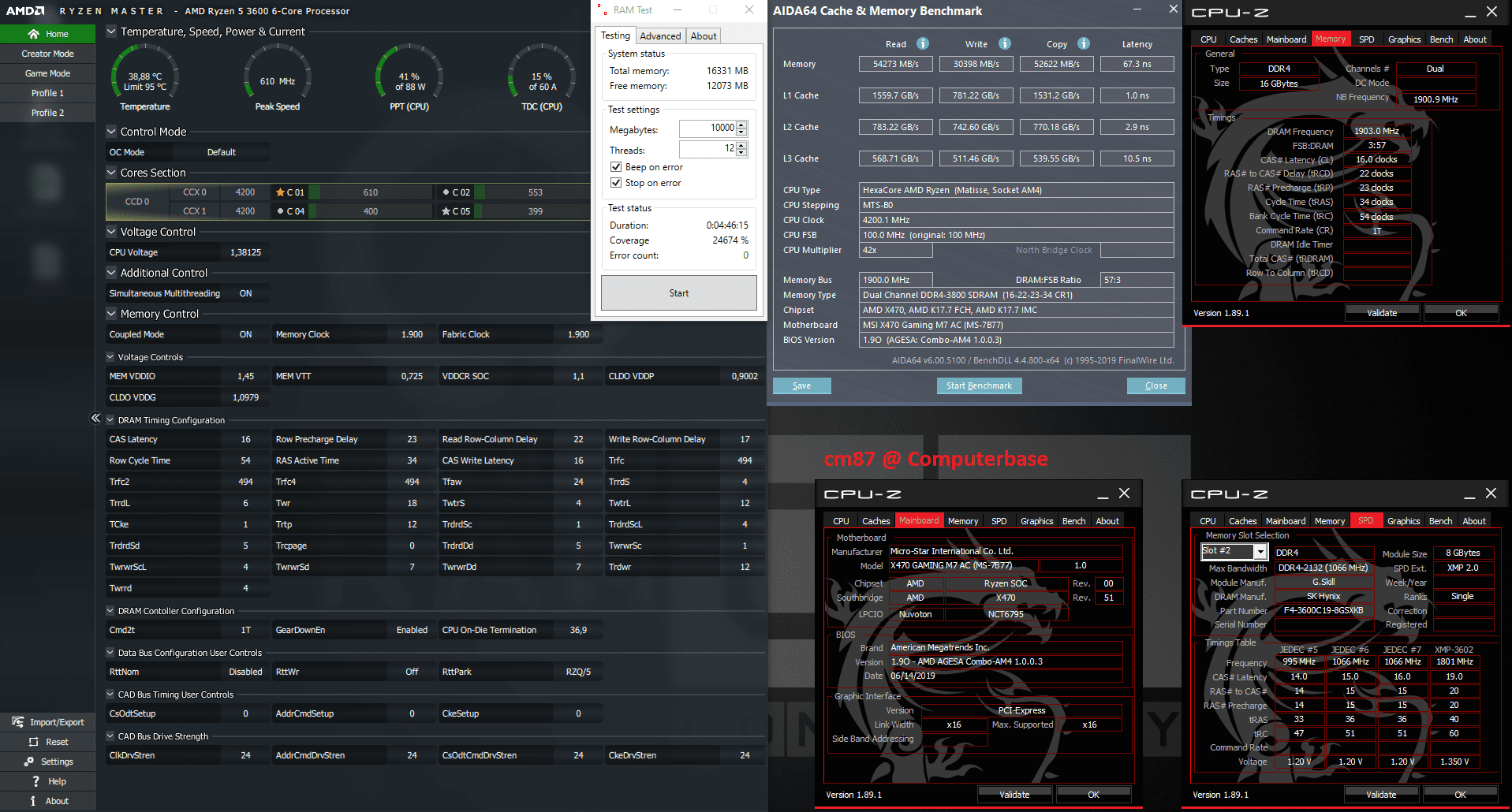Click the Import/Export icon in the sidebar
The height and width of the screenshot is (812, 1512).
pyautogui.click(x=17, y=722)
